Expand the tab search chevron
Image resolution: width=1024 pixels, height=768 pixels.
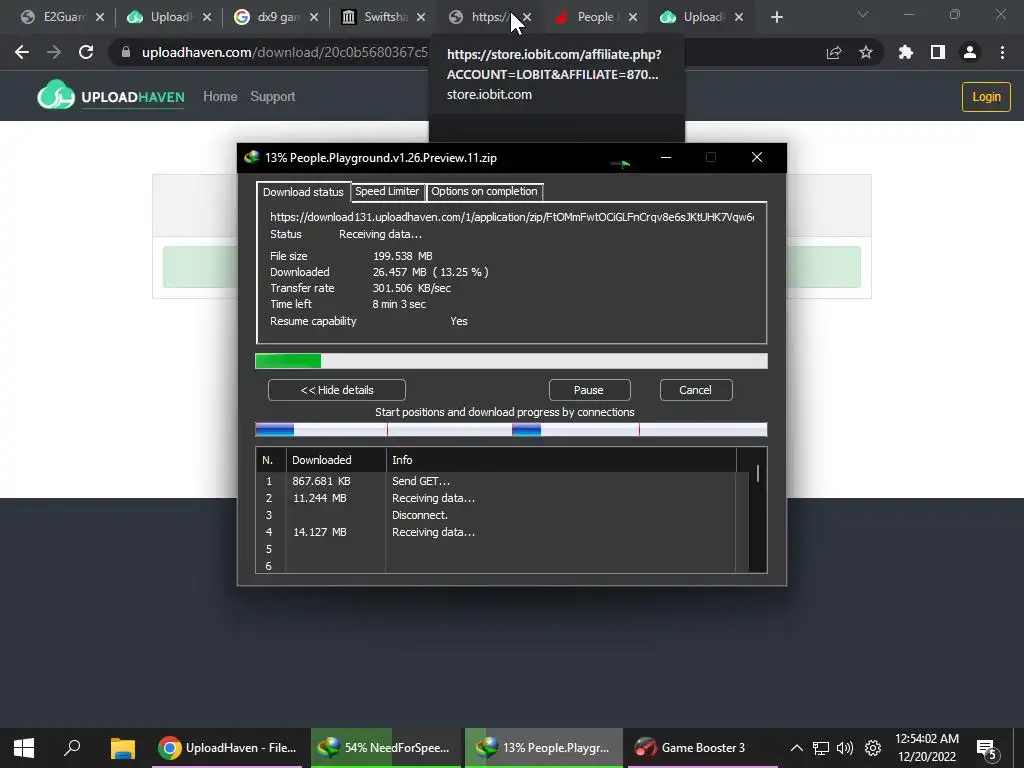(863, 14)
